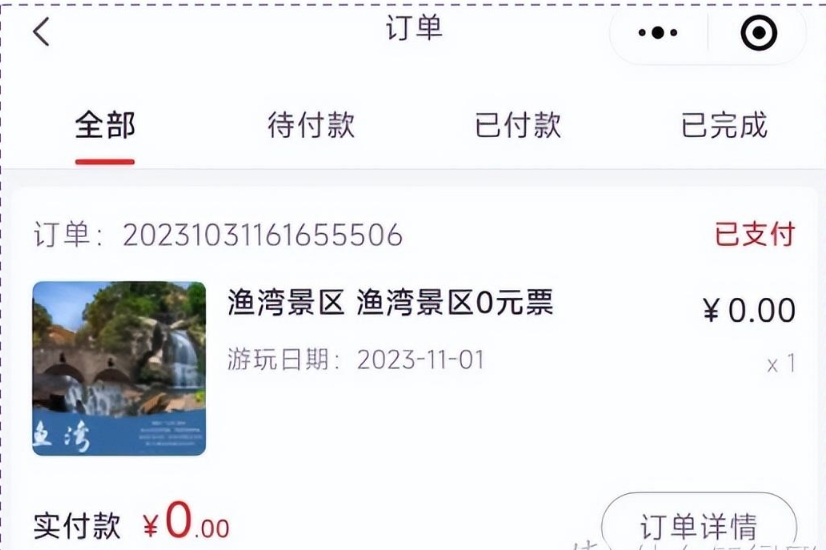Tap the red 已支付 status label
Image resolution: width=826 pixels, height=550 pixels.
click(x=755, y=234)
